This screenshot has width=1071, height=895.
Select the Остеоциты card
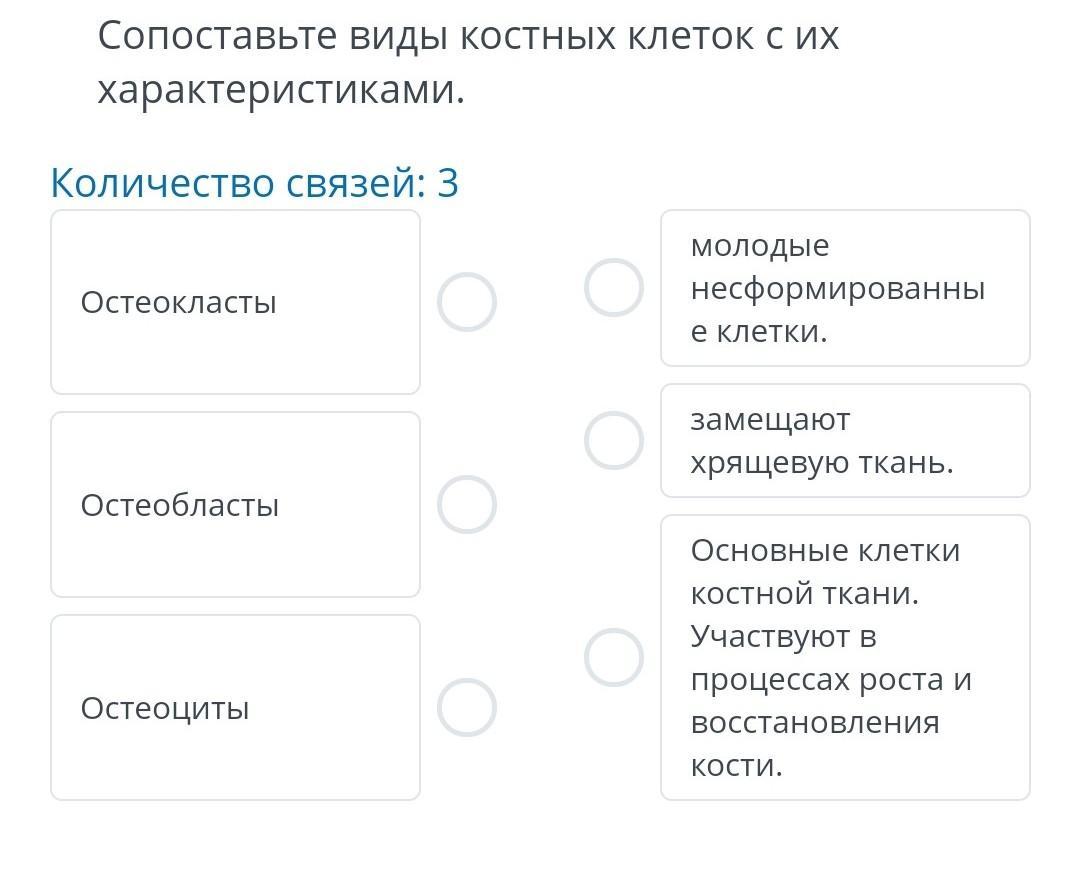coord(236,708)
